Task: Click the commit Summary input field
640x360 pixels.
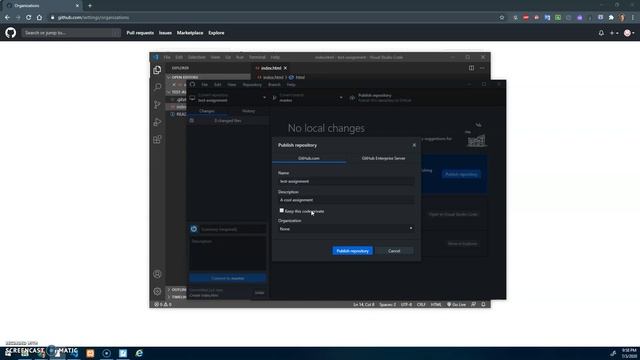Action: [233, 229]
